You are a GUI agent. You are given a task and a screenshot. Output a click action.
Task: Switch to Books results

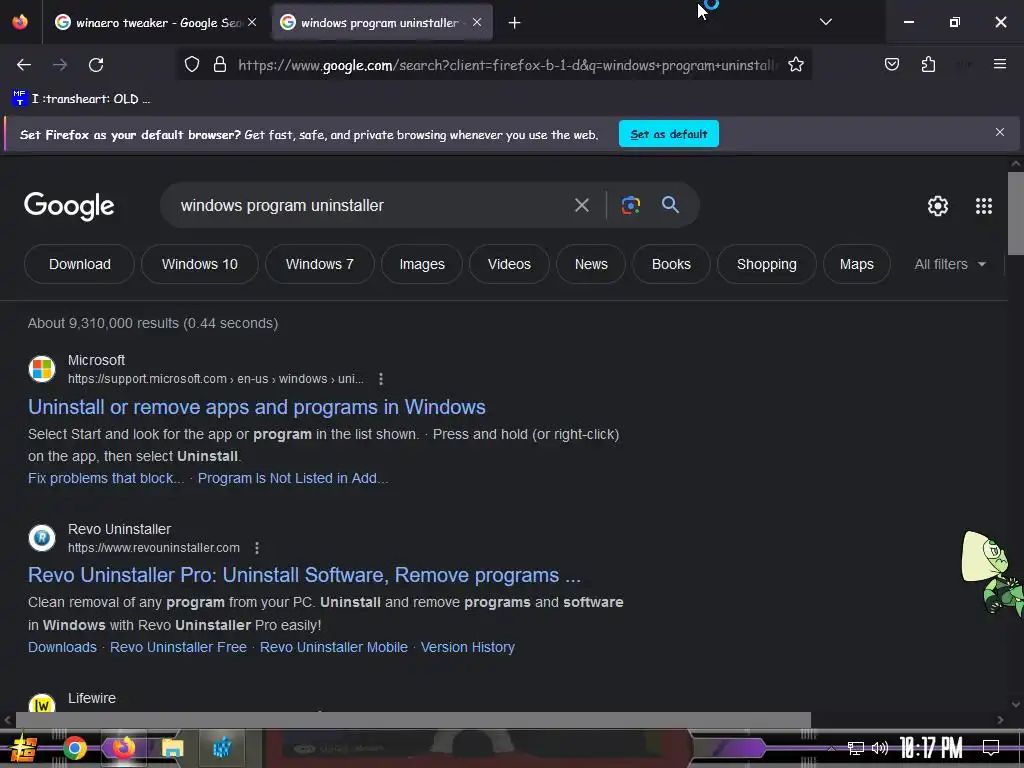point(671,264)
